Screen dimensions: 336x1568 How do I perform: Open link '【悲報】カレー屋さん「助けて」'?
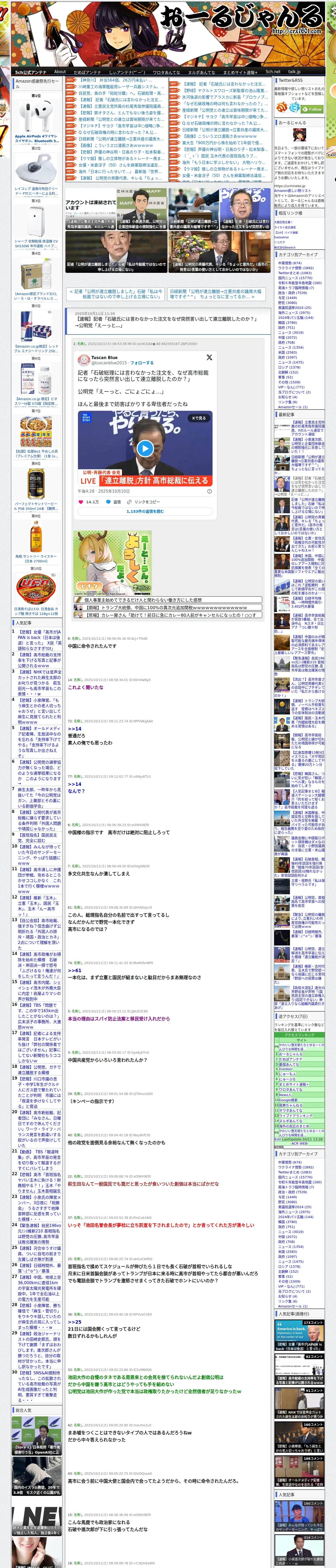[168, 615]
